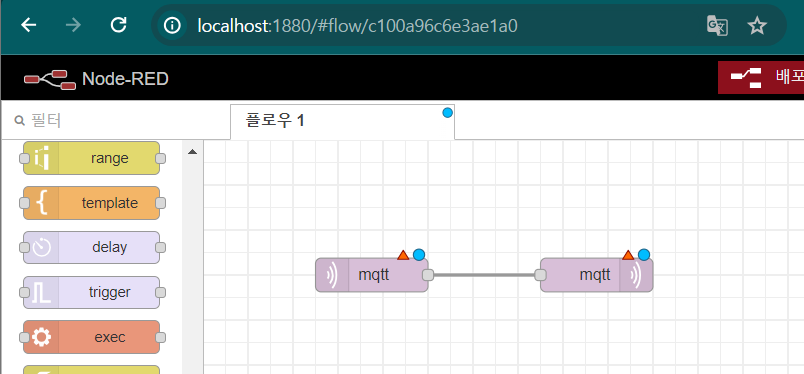Click the blue changed dot on mqtt in node
The height and width of the screenshot is (374, 804).
click(419, 254)
